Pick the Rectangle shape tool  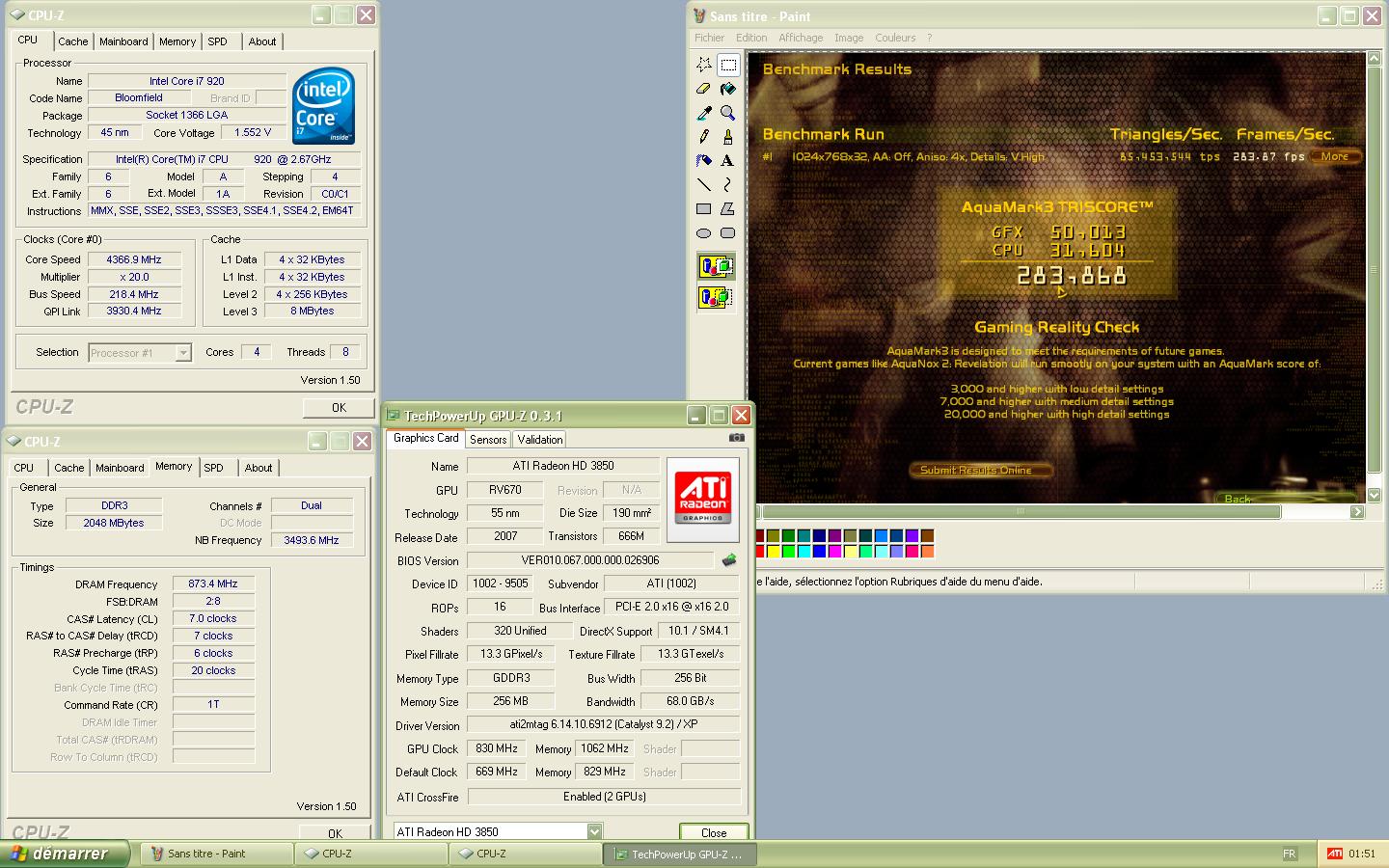click(704, 208)
